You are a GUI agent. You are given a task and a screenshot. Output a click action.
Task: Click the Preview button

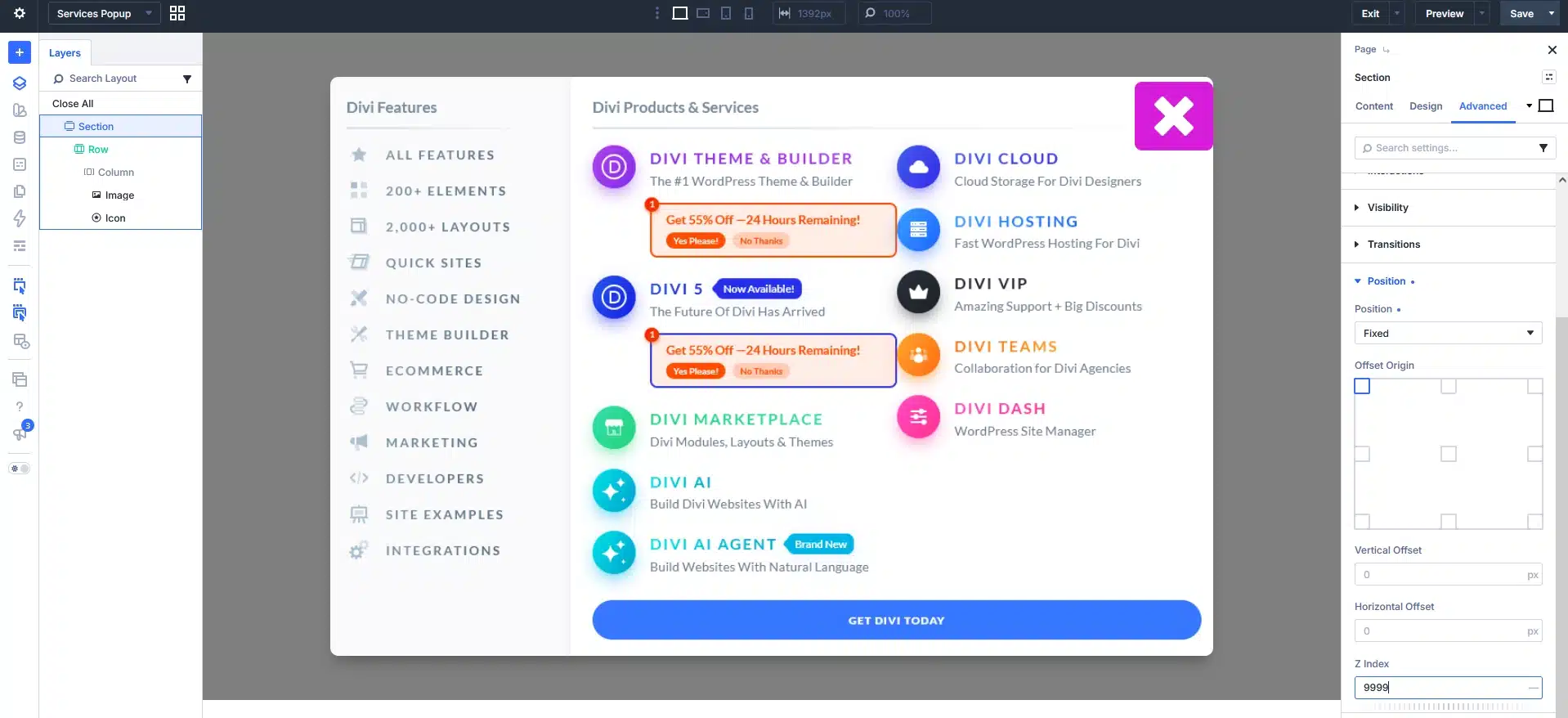pyautogui.click(x=1444, y=13)
